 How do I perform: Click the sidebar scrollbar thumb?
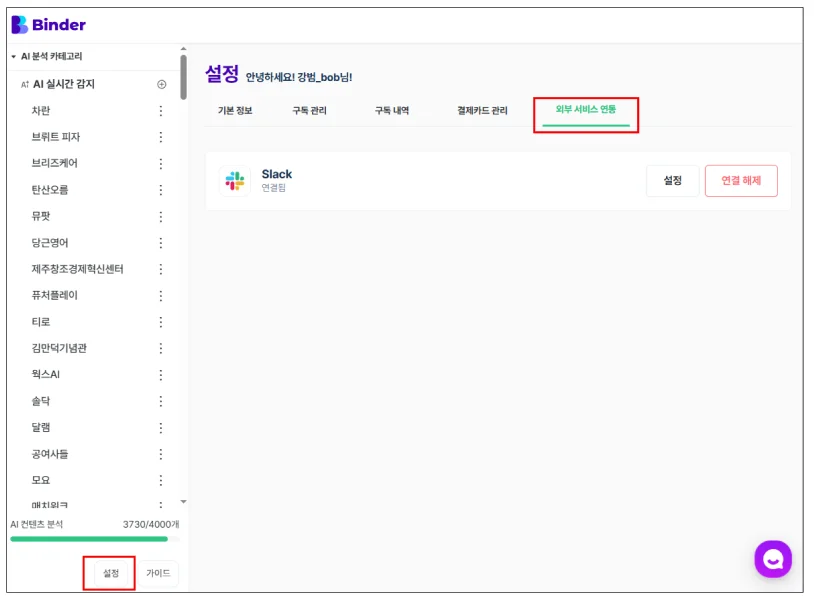183,77
